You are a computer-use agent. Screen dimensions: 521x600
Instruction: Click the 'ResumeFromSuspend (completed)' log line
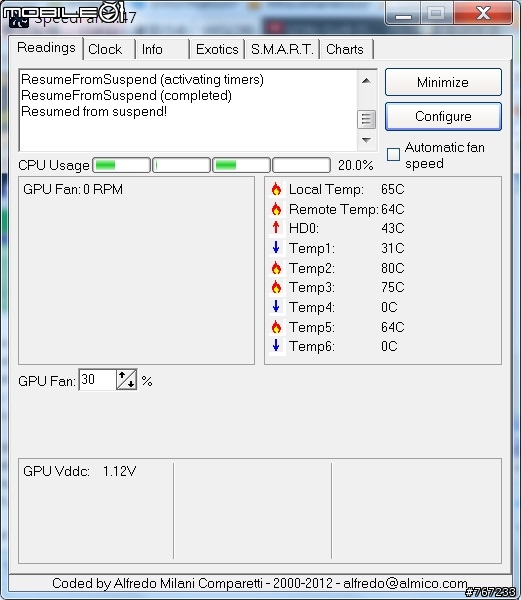[126, 95]
